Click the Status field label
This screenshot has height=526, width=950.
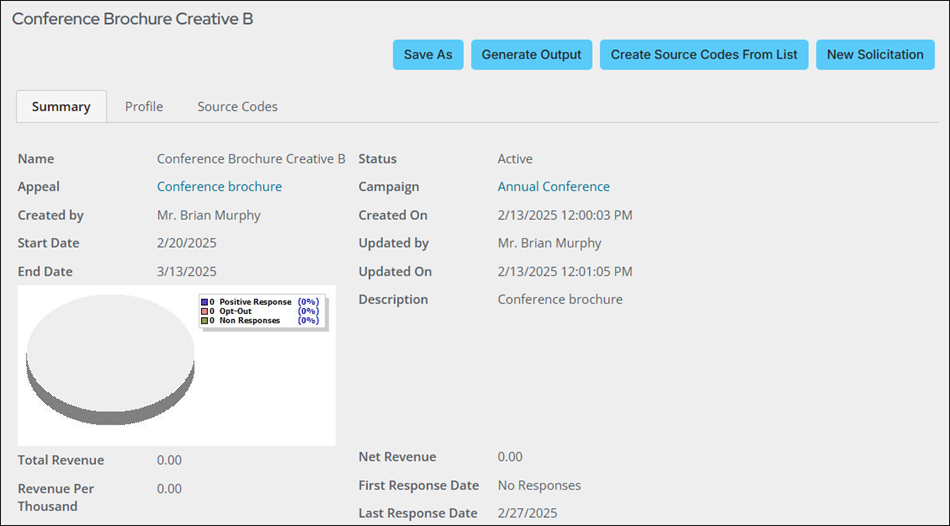tap(377, 159)
